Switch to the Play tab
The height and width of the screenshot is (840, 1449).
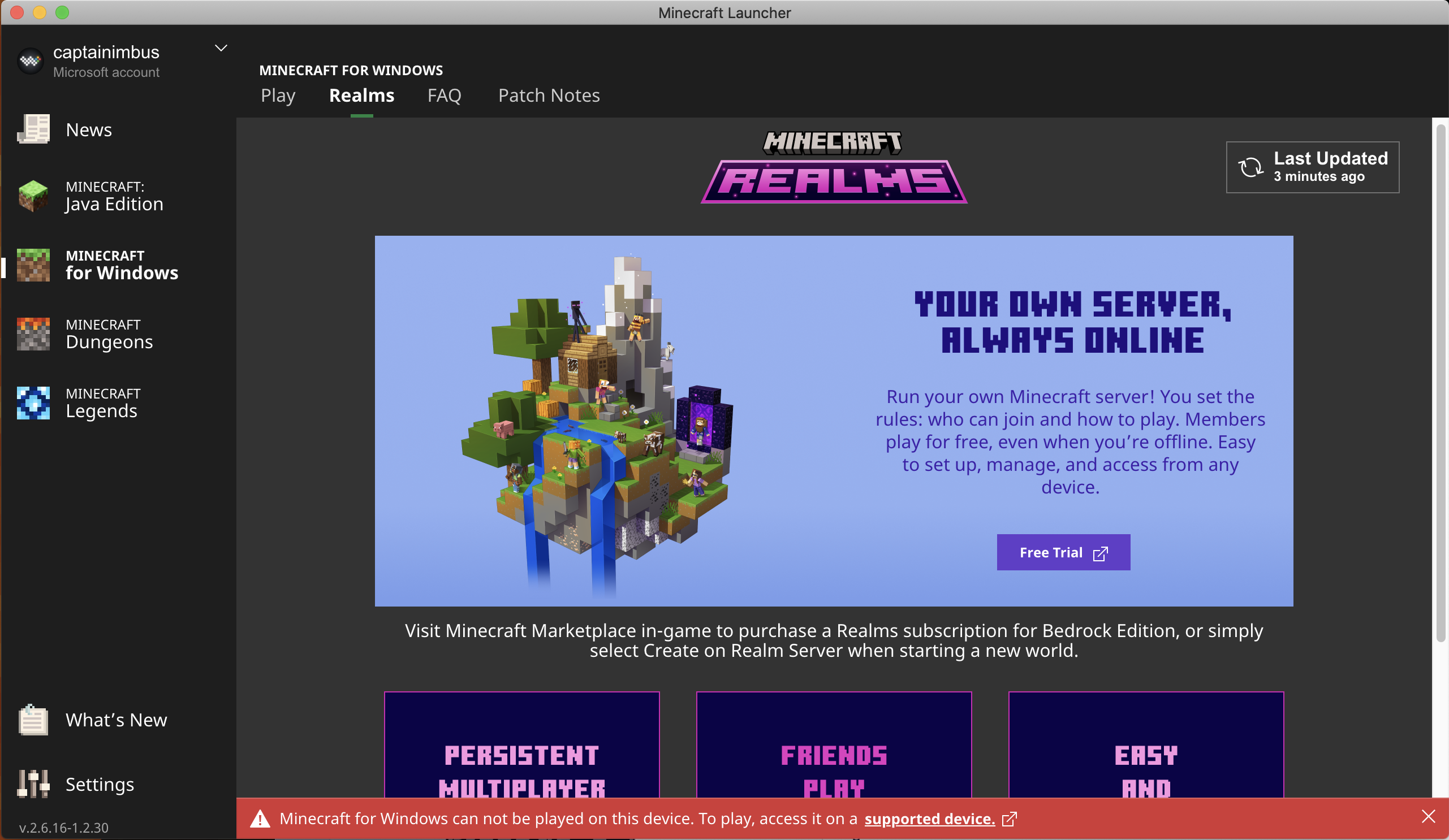278,96
